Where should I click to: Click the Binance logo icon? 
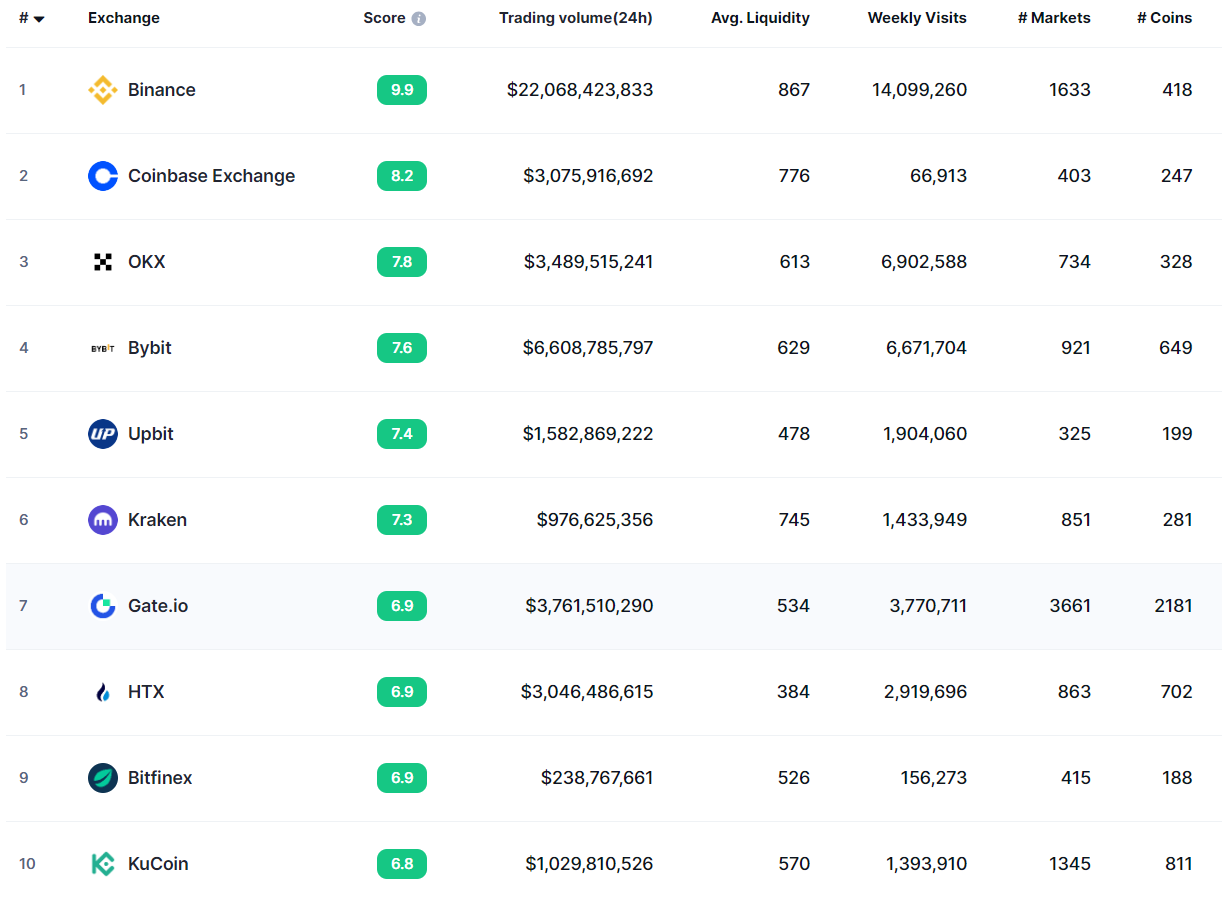(x=103, y=90)
